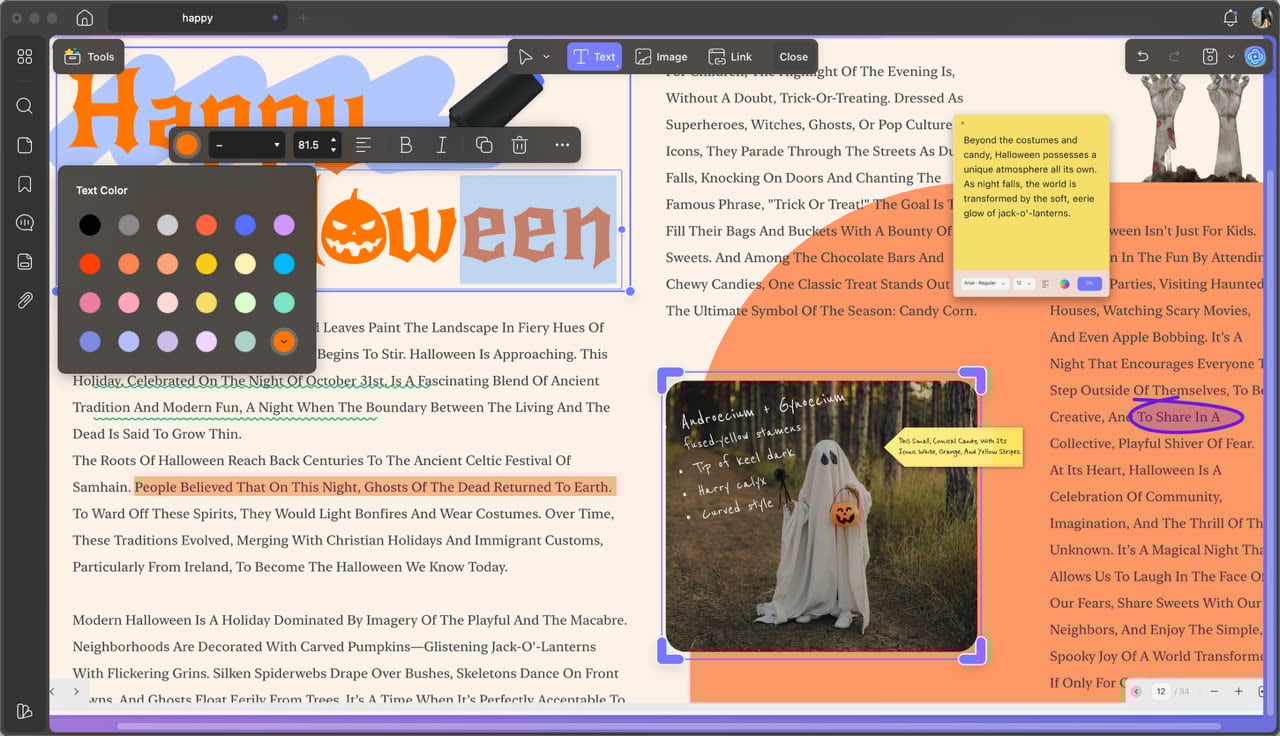The height and width of the screenshot is (736, 1280).
Task: Click the Close button in edit toolbar
Action: pyautogui.click(x=793, y=57)
